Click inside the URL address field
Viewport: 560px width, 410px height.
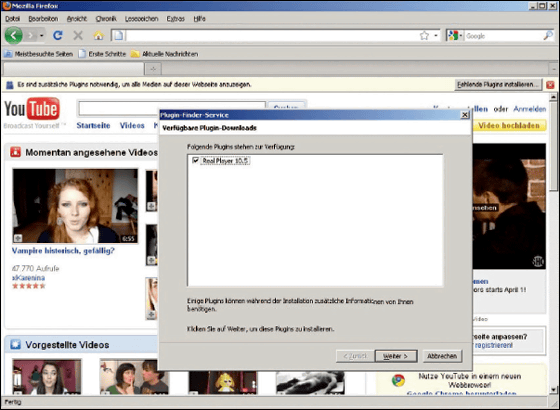click(271, 35)
